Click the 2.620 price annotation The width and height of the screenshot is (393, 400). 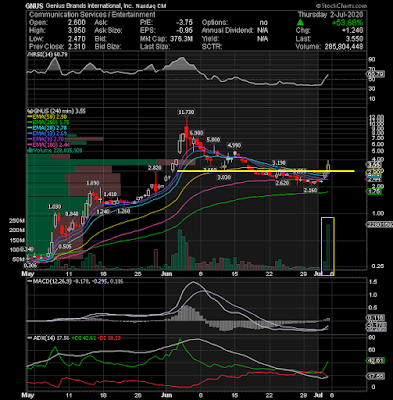coord(282,183)
